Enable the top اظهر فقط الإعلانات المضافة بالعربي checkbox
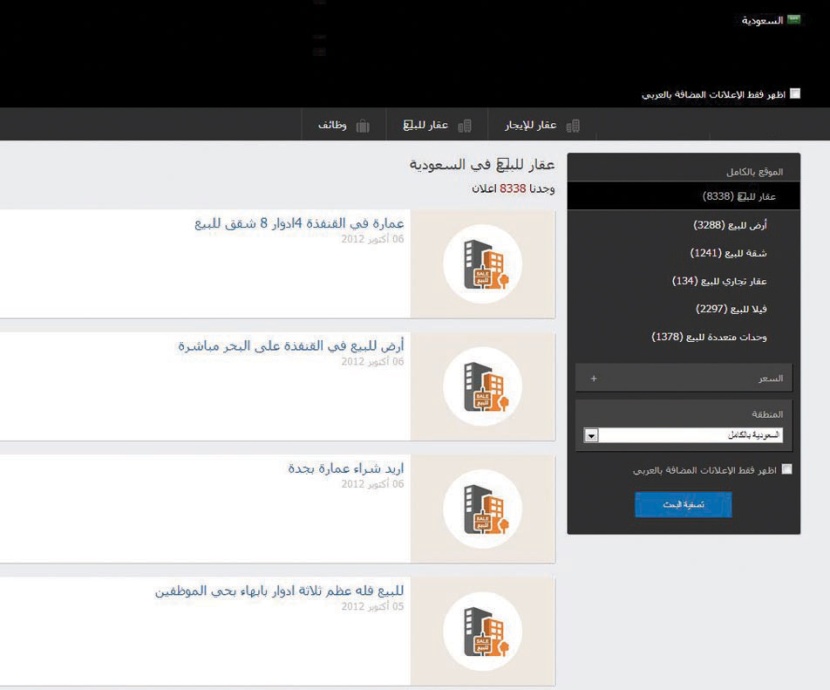830x690 pixels. 796,92
